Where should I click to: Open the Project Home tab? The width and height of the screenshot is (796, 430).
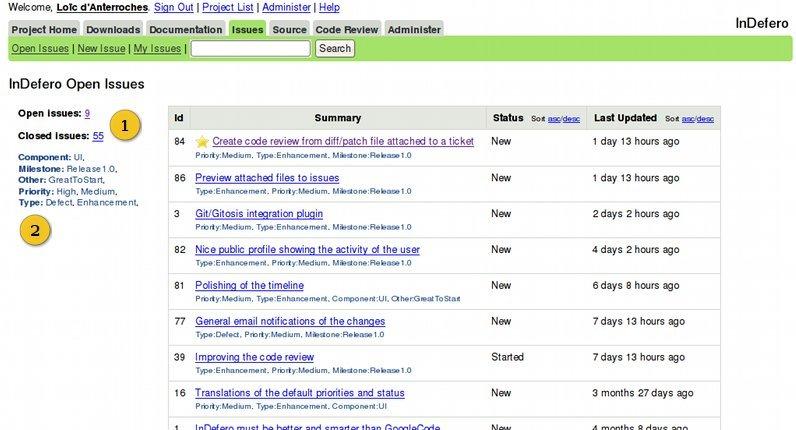44,29
